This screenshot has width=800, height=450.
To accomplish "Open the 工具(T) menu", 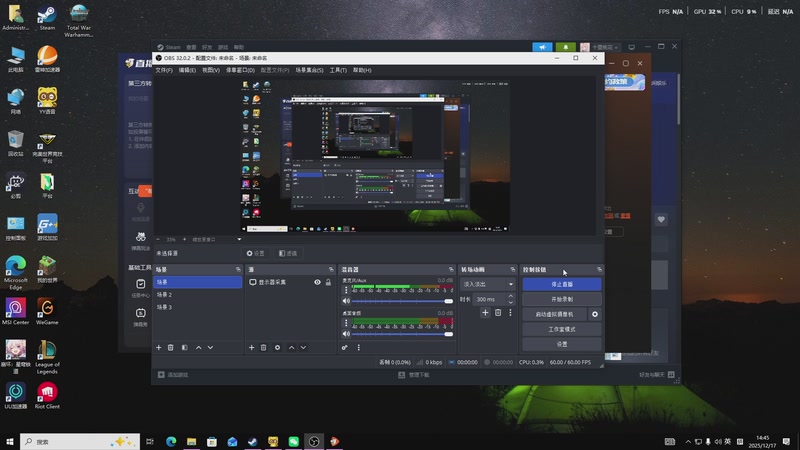I will pos(338,70).
